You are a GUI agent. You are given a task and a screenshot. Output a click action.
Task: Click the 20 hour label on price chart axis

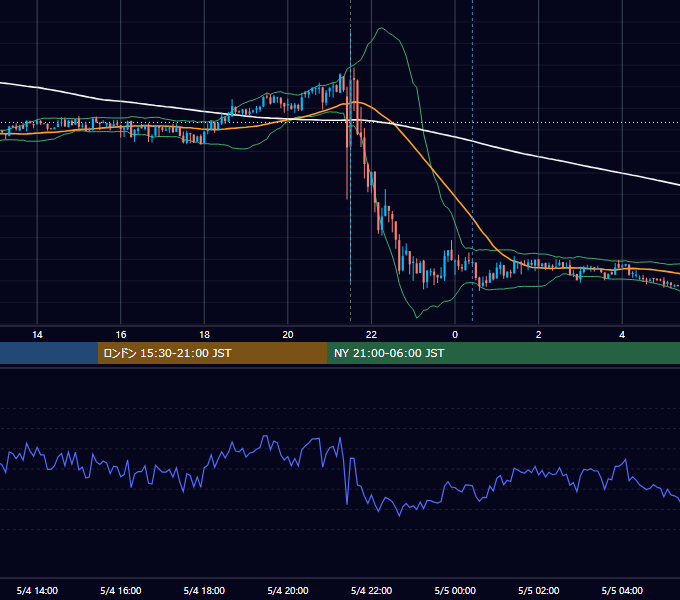click(x=288, y=335)
